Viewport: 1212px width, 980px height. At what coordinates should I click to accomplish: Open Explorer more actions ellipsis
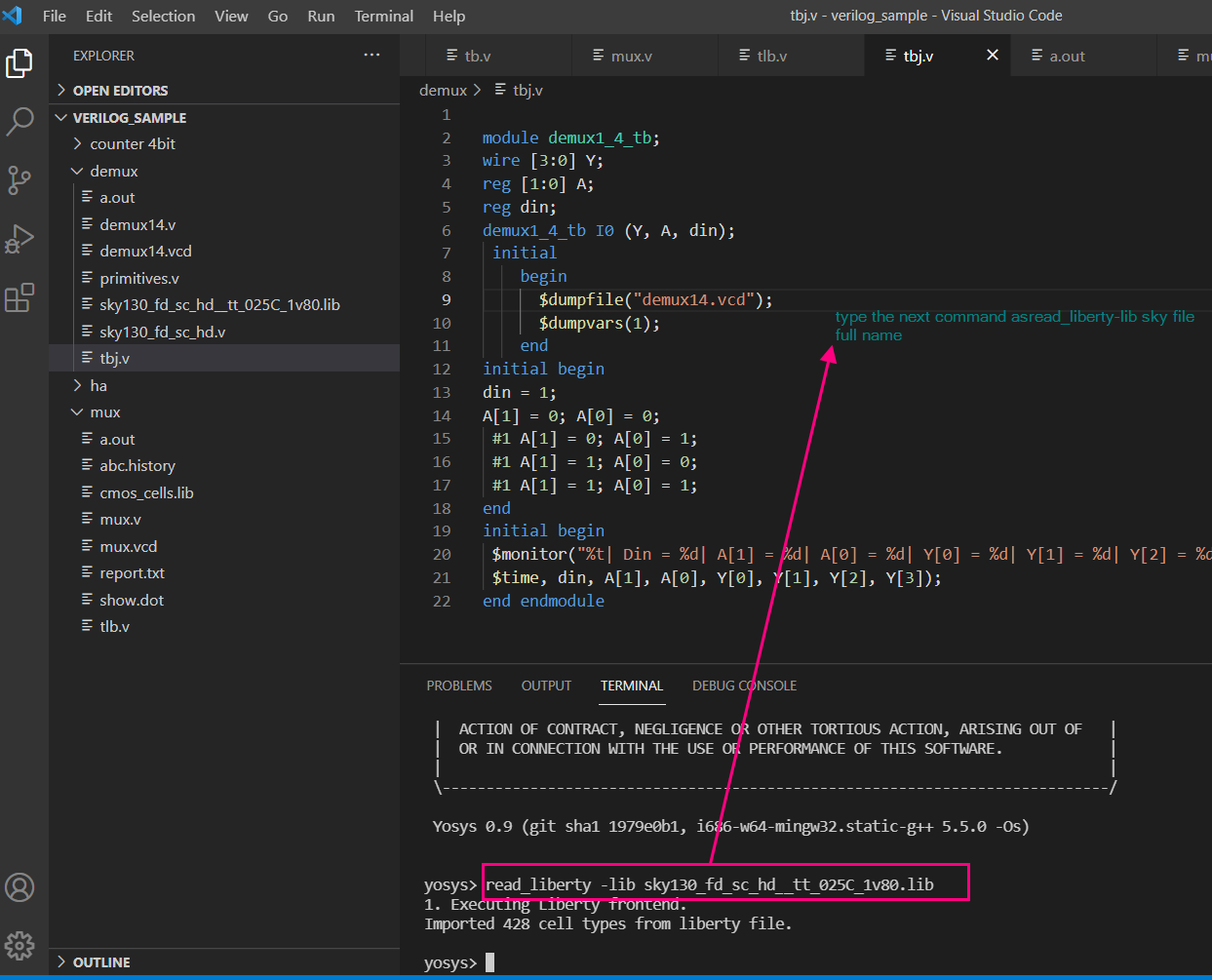click(371, 56)
